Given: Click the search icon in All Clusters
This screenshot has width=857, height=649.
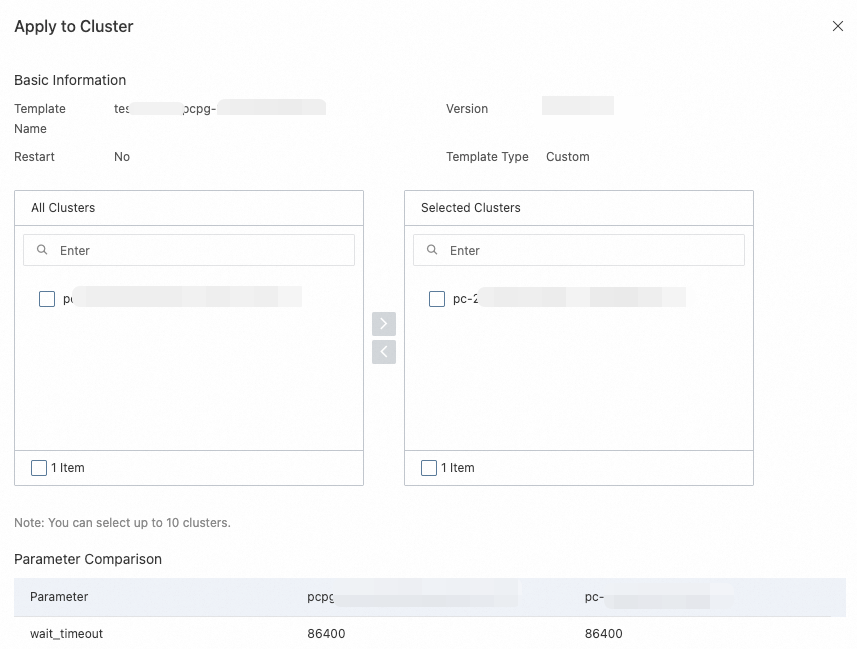Looking at the screenshot, I should [42, 250].
